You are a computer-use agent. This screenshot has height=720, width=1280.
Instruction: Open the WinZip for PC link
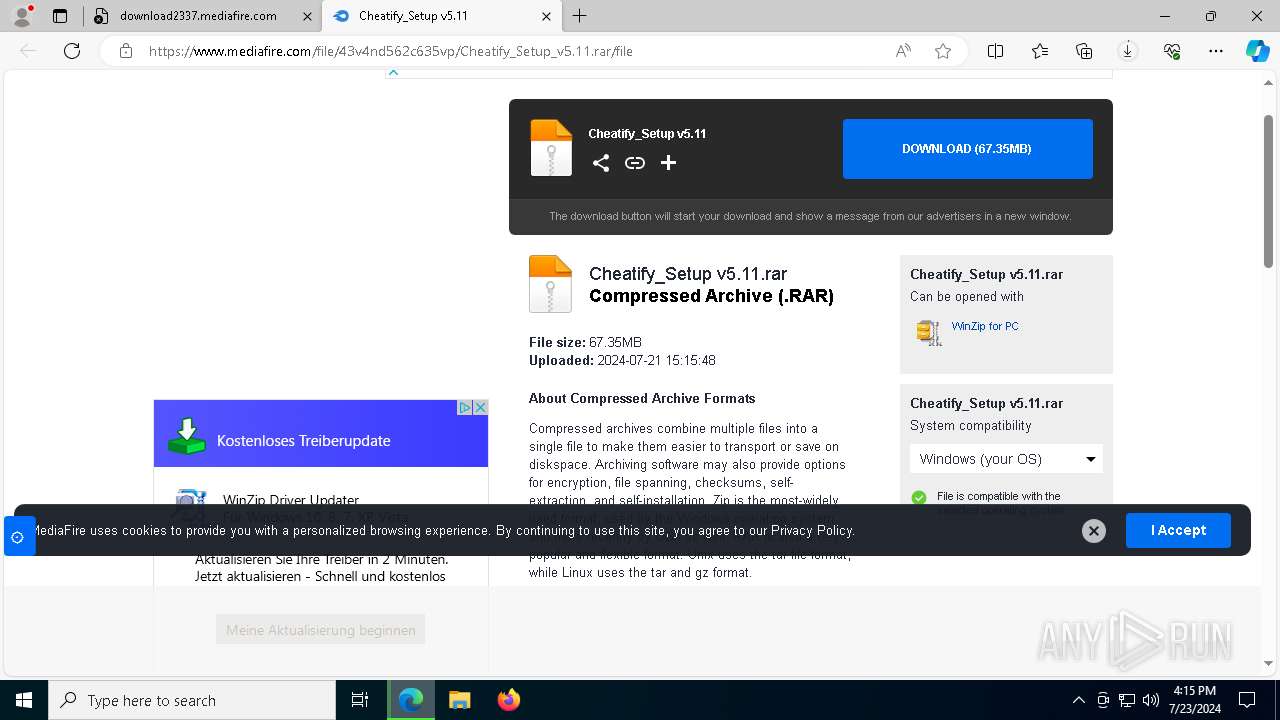coord(985,326)
